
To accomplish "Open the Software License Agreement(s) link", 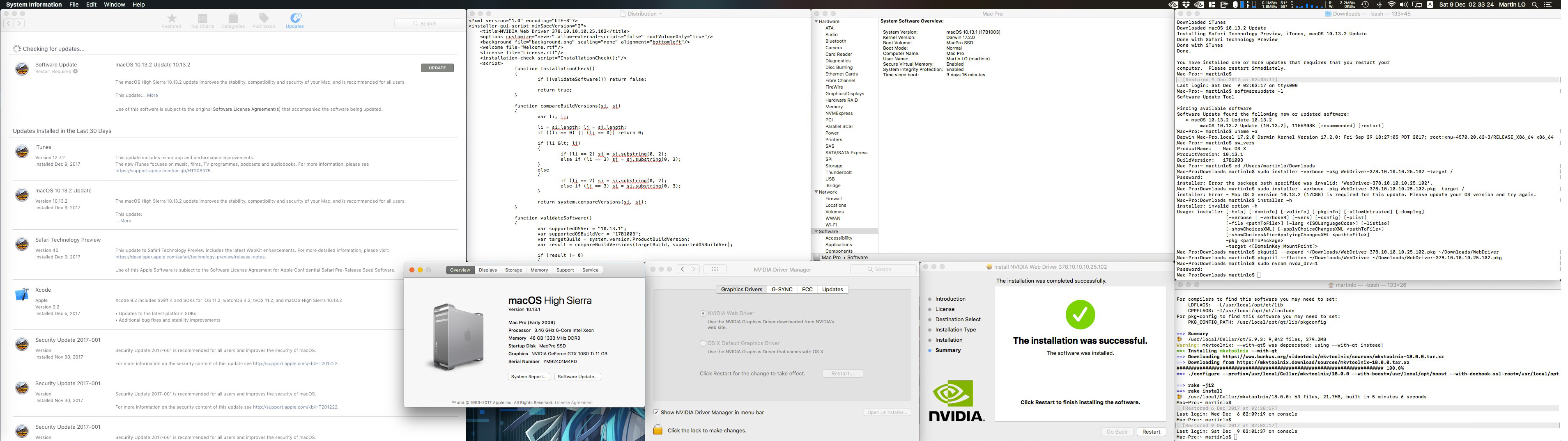I will (x=246, y=110).
